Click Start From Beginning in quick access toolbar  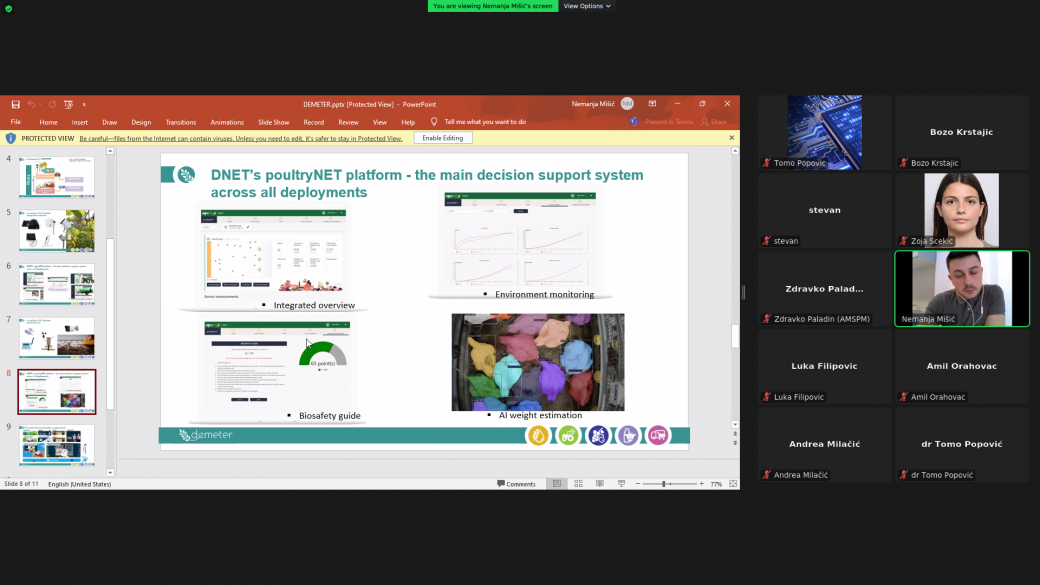point(68,104)
